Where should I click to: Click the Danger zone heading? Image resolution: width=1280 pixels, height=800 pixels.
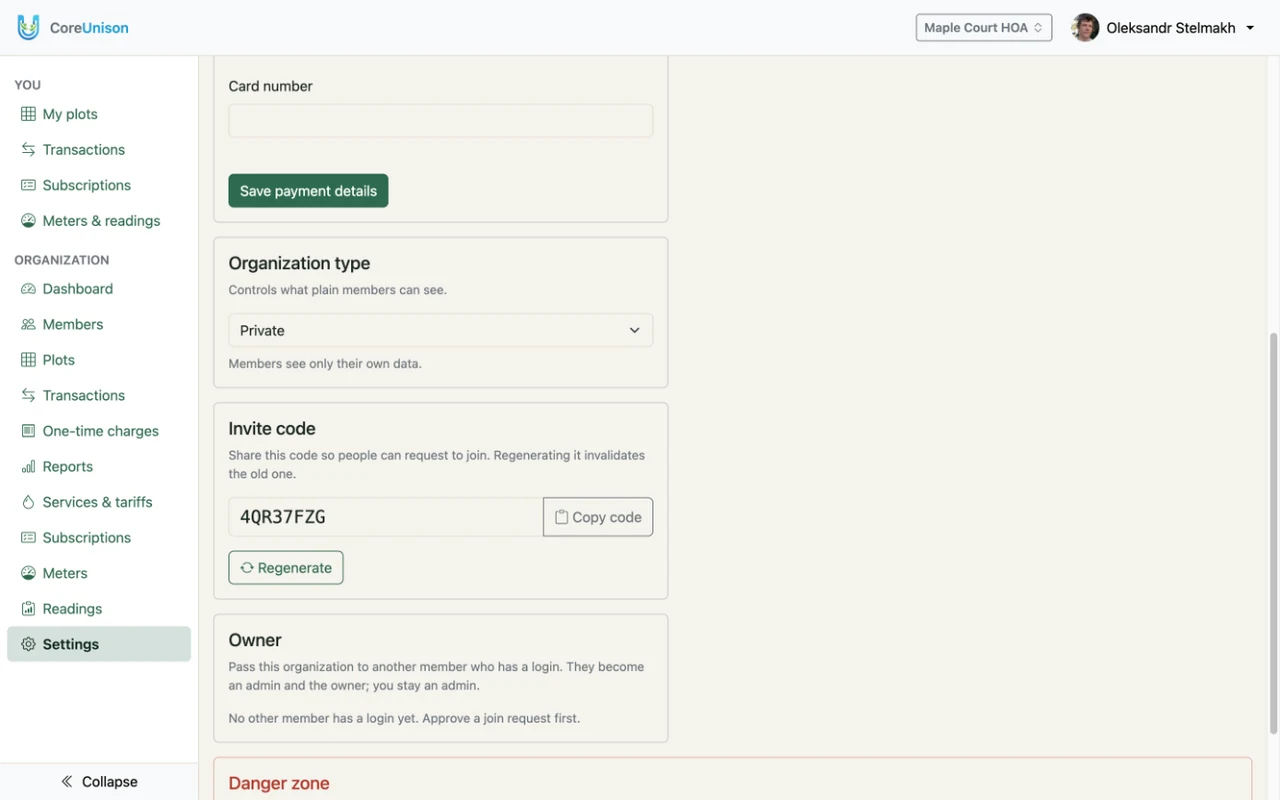[279, 783]
